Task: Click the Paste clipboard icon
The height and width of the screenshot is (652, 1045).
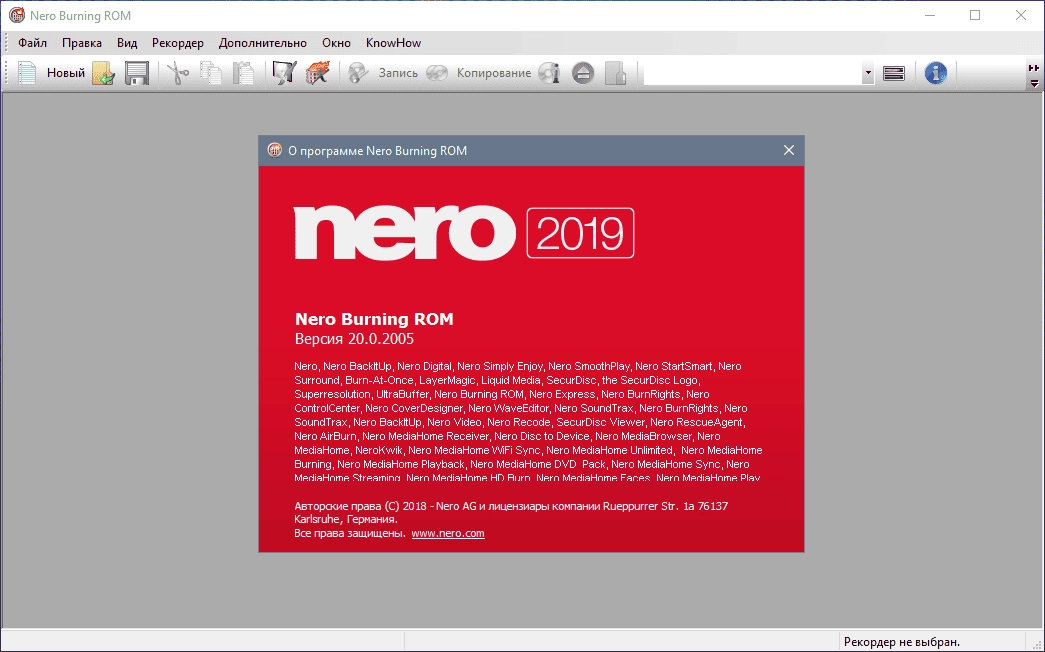Action: click(243, 73)
